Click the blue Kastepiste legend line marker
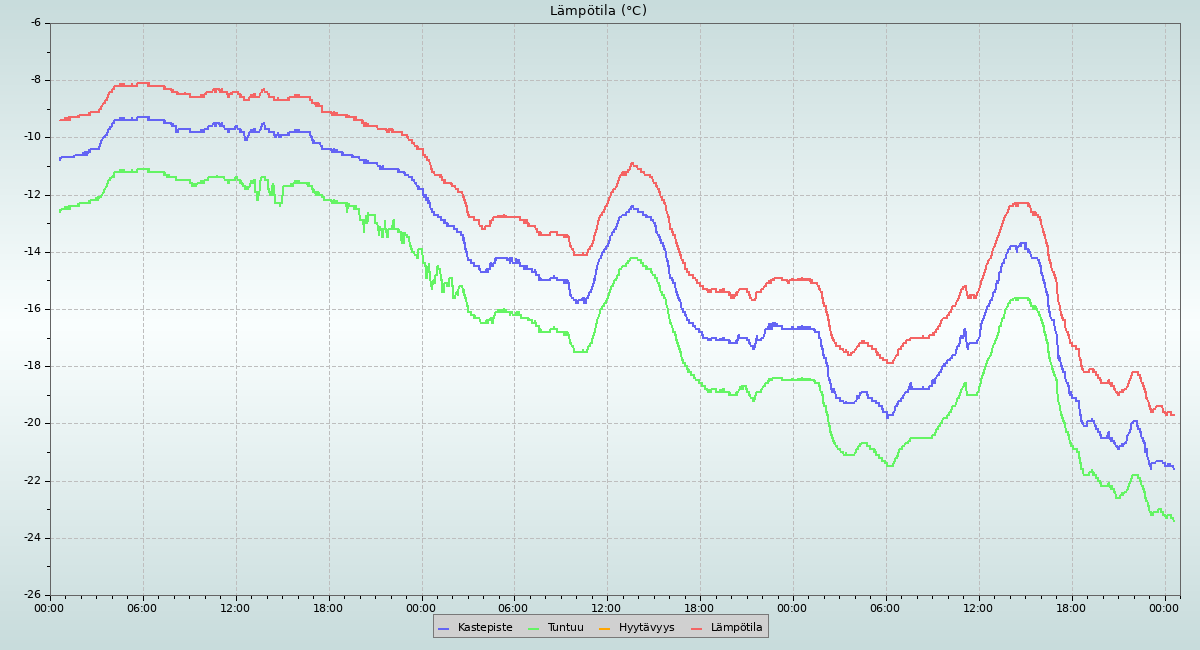The image size is (1200, 650). pyautogui.click(x=444, y=628)
